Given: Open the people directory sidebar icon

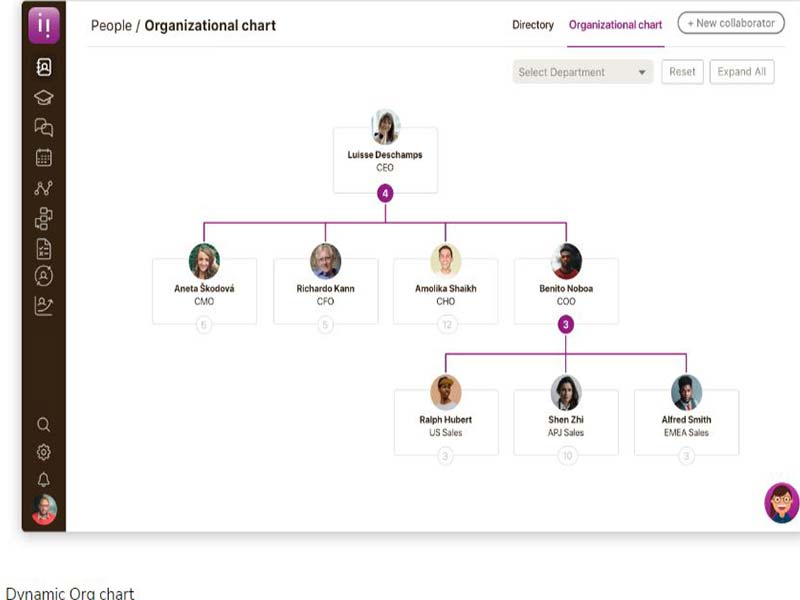Looking at the screenshot, I should point(43,68).
